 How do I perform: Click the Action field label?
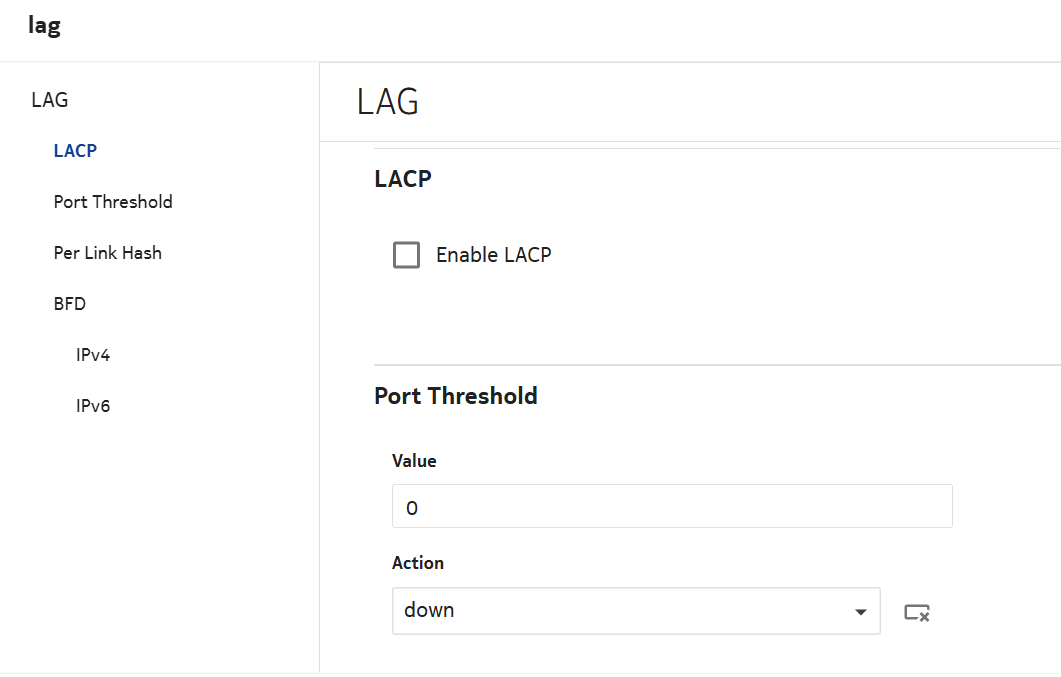418,563
